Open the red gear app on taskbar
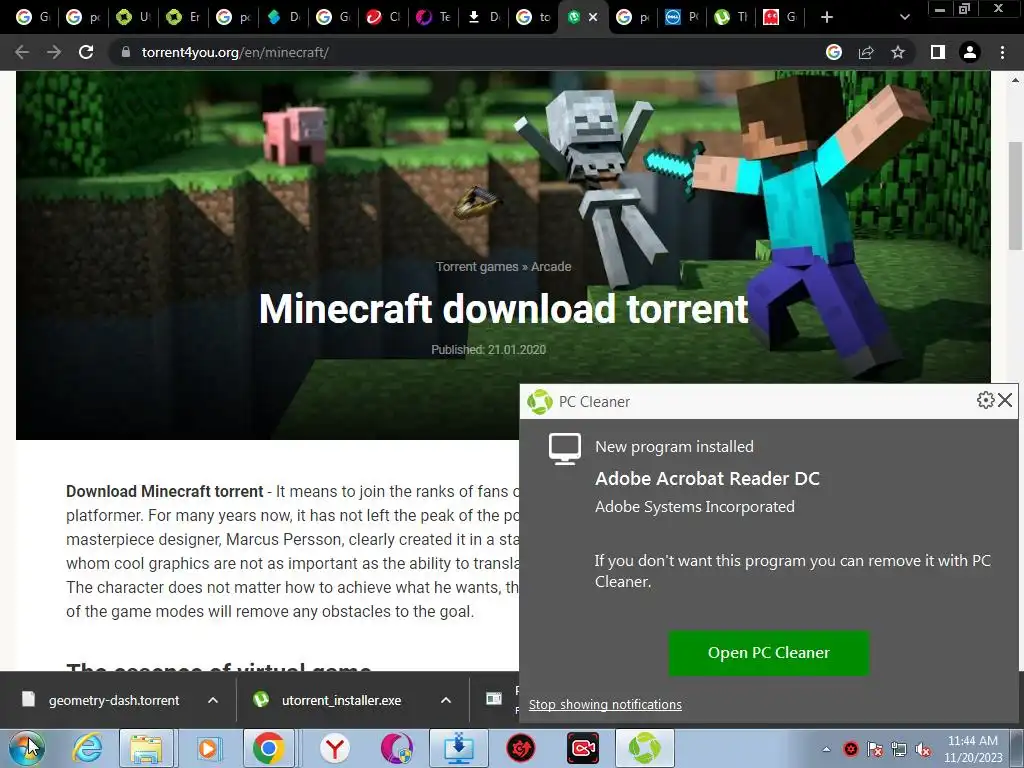Screen dimensions: 1024x768 tap(520, 748)
